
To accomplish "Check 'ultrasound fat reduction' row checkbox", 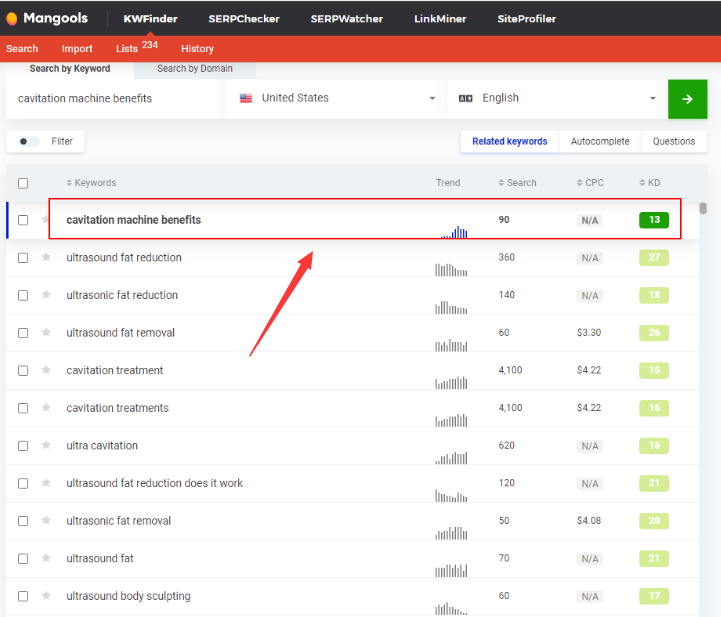I will [x=23, y=258].
